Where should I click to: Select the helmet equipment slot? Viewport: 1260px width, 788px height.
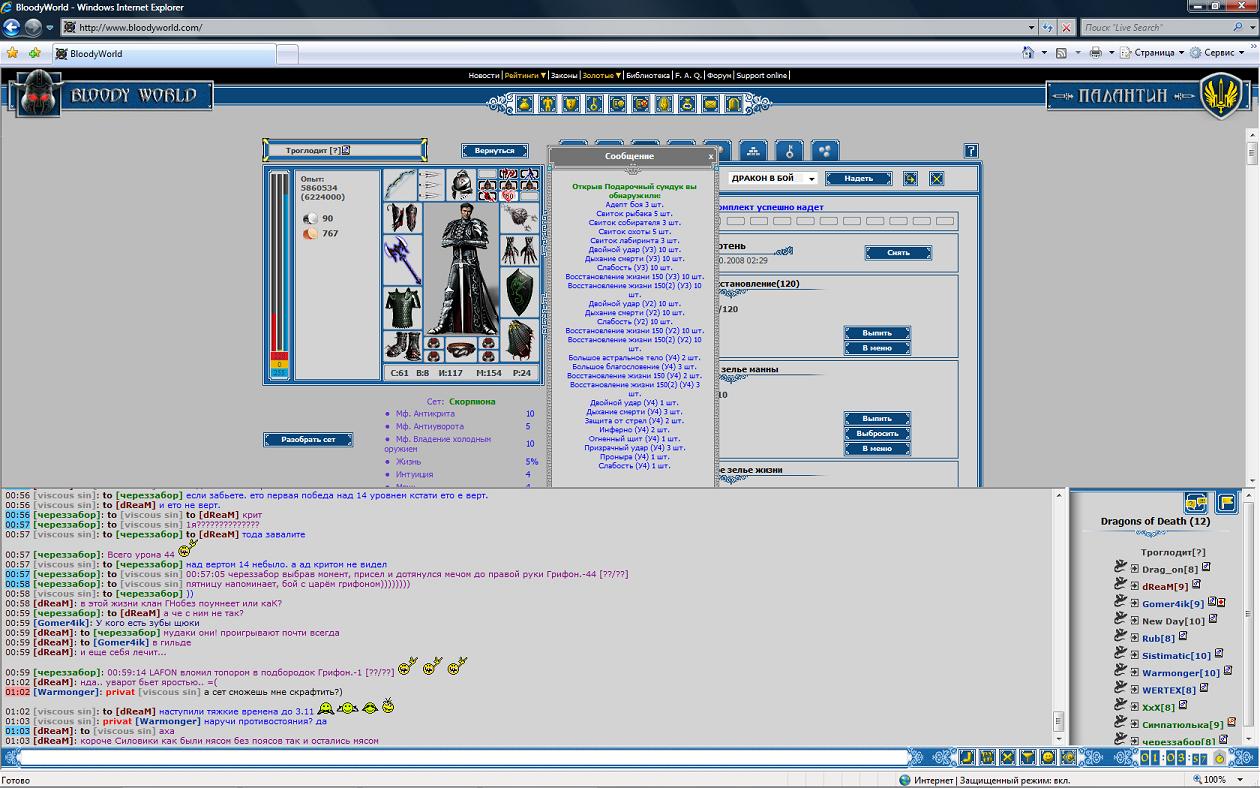tap(460, 185)
